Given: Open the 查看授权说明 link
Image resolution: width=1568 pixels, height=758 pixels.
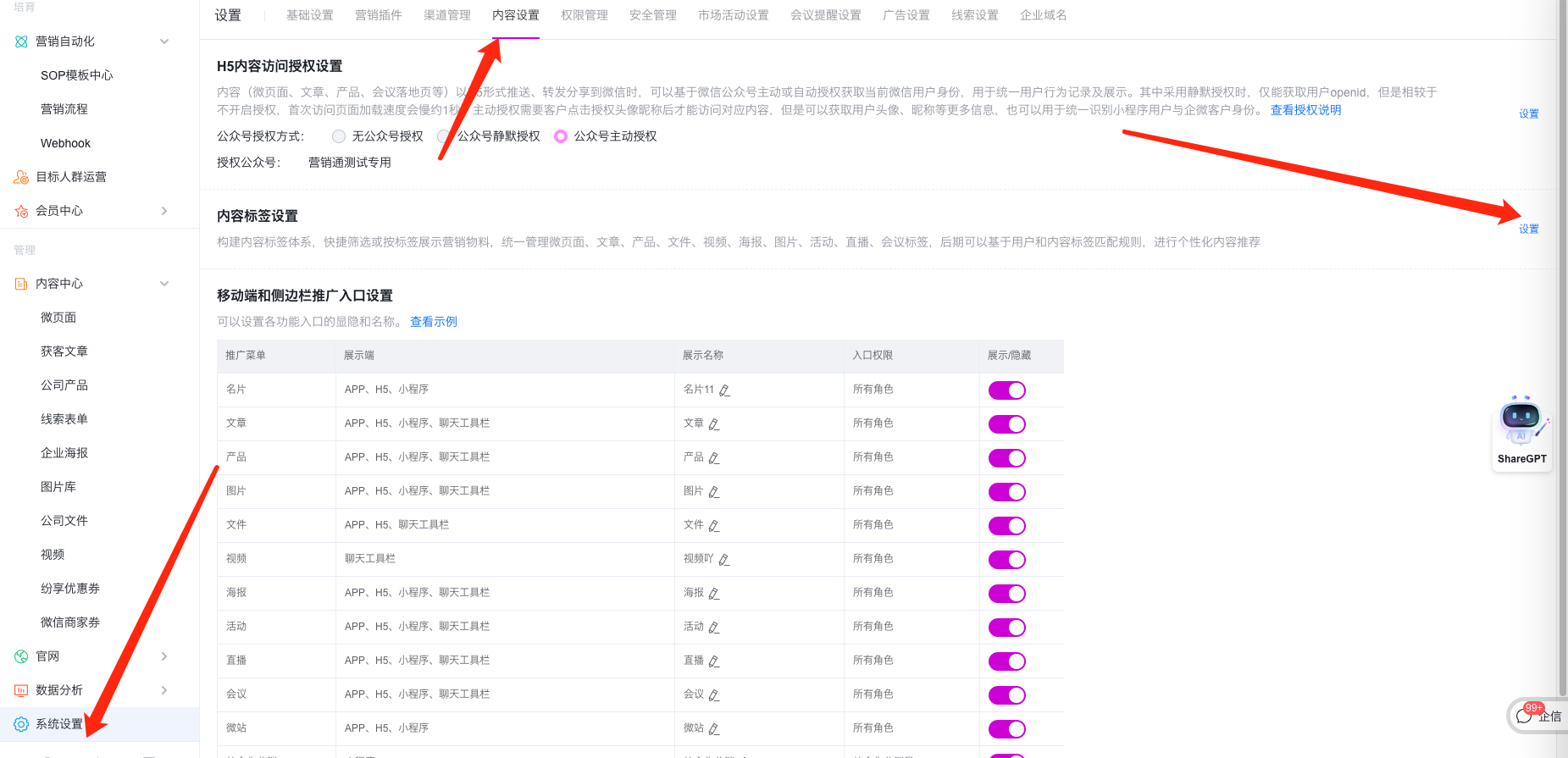Looking at the screenshot, I should pyautogui.click(x=1305, y=109).
